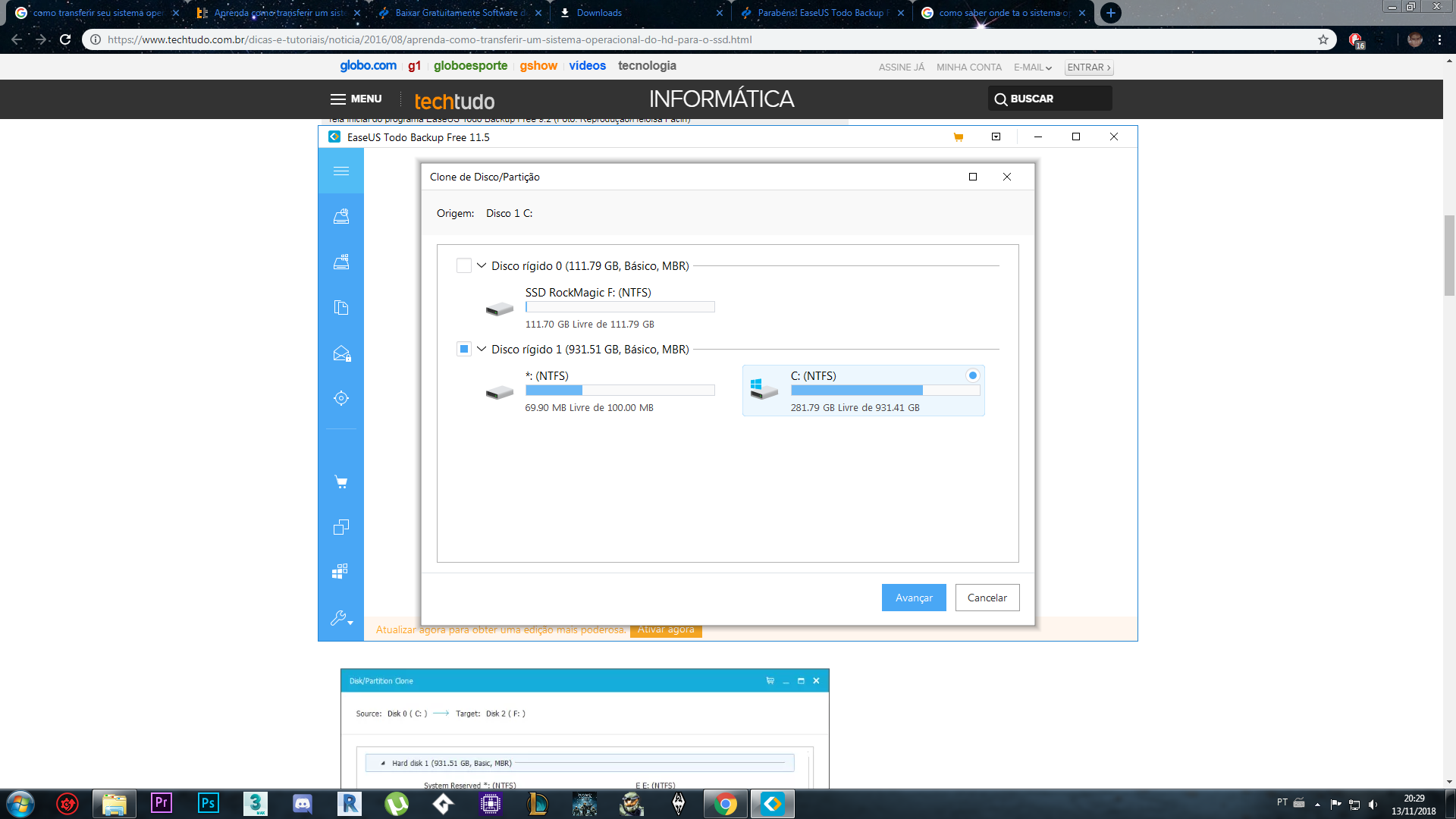Viewport: 1456px width, 819px height.
Task: Click the shopping cart icon in the EaseUS sidebar
Action: (341, 482)
